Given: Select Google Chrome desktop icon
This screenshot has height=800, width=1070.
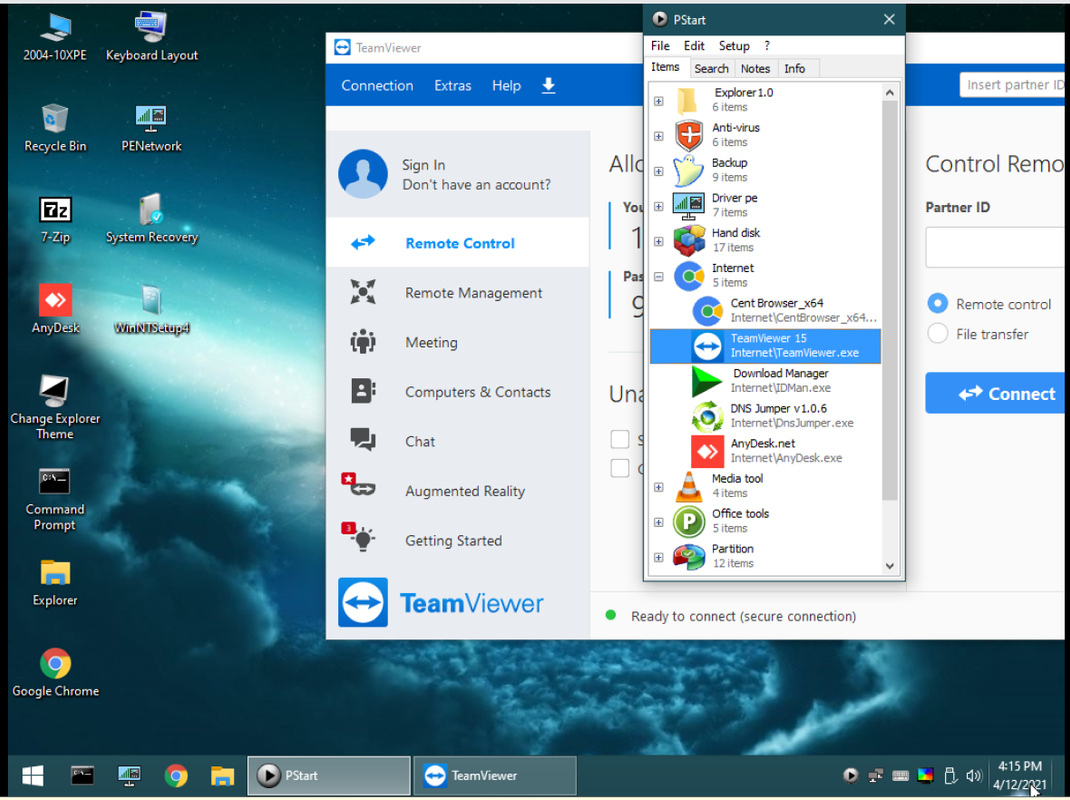Looking at the screenshot, I should (55, 673).
